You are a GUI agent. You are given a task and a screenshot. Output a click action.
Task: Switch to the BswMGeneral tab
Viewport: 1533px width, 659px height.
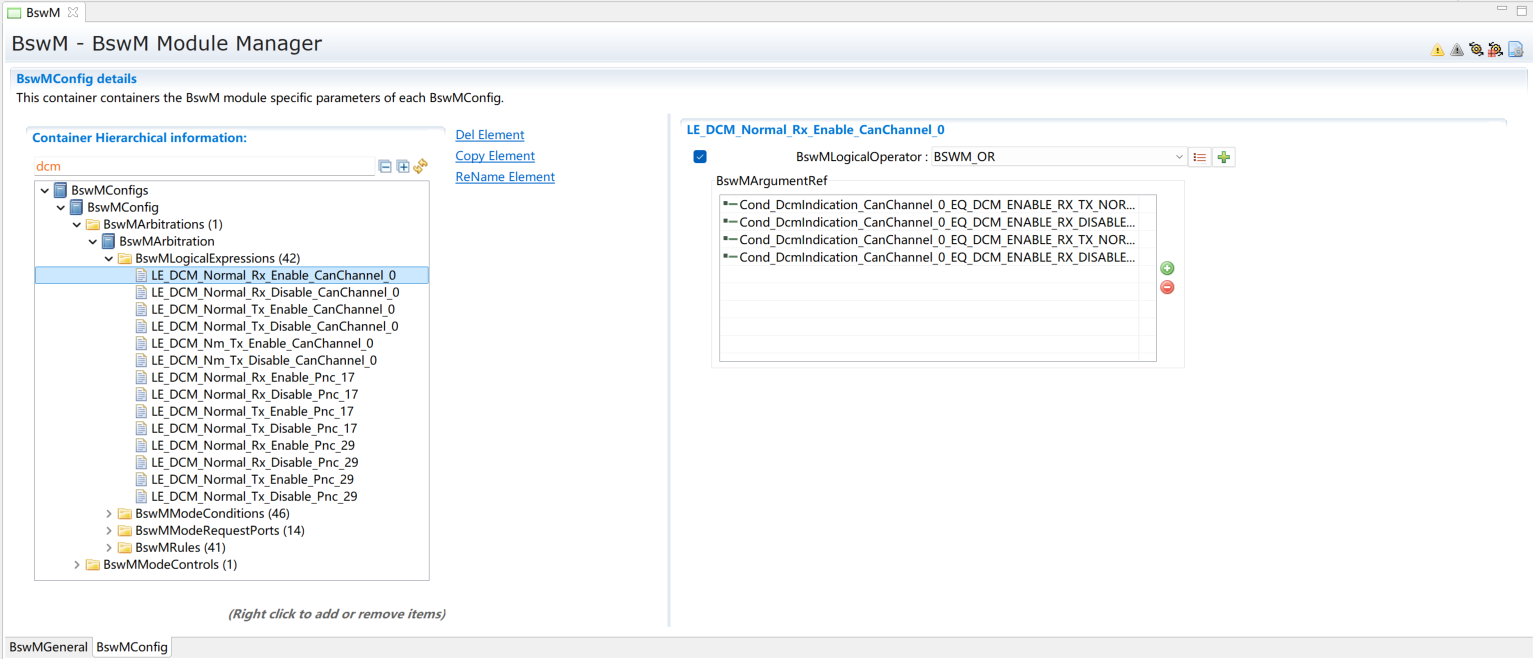48,647
